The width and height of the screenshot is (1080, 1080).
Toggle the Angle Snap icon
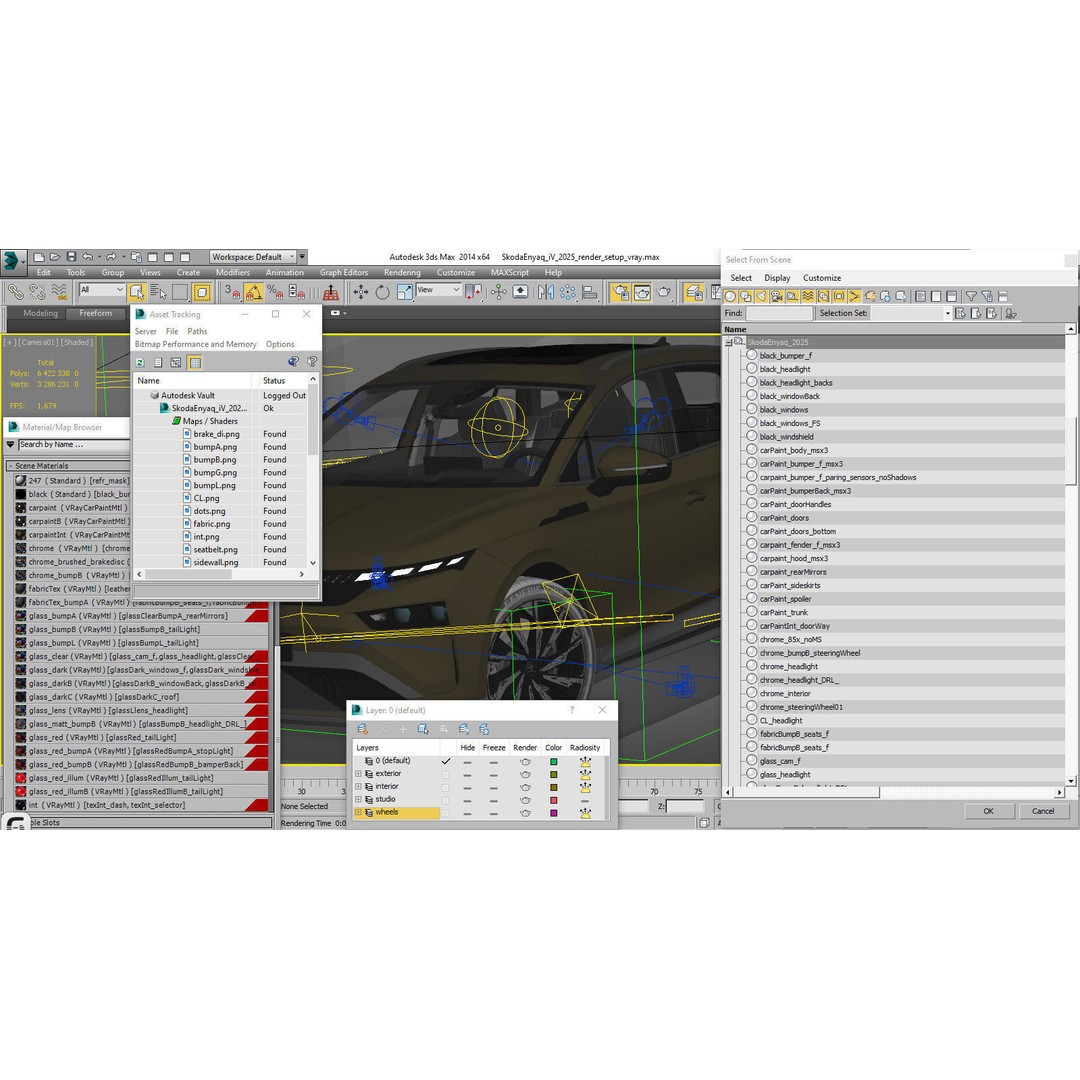[x=254, y=292]
